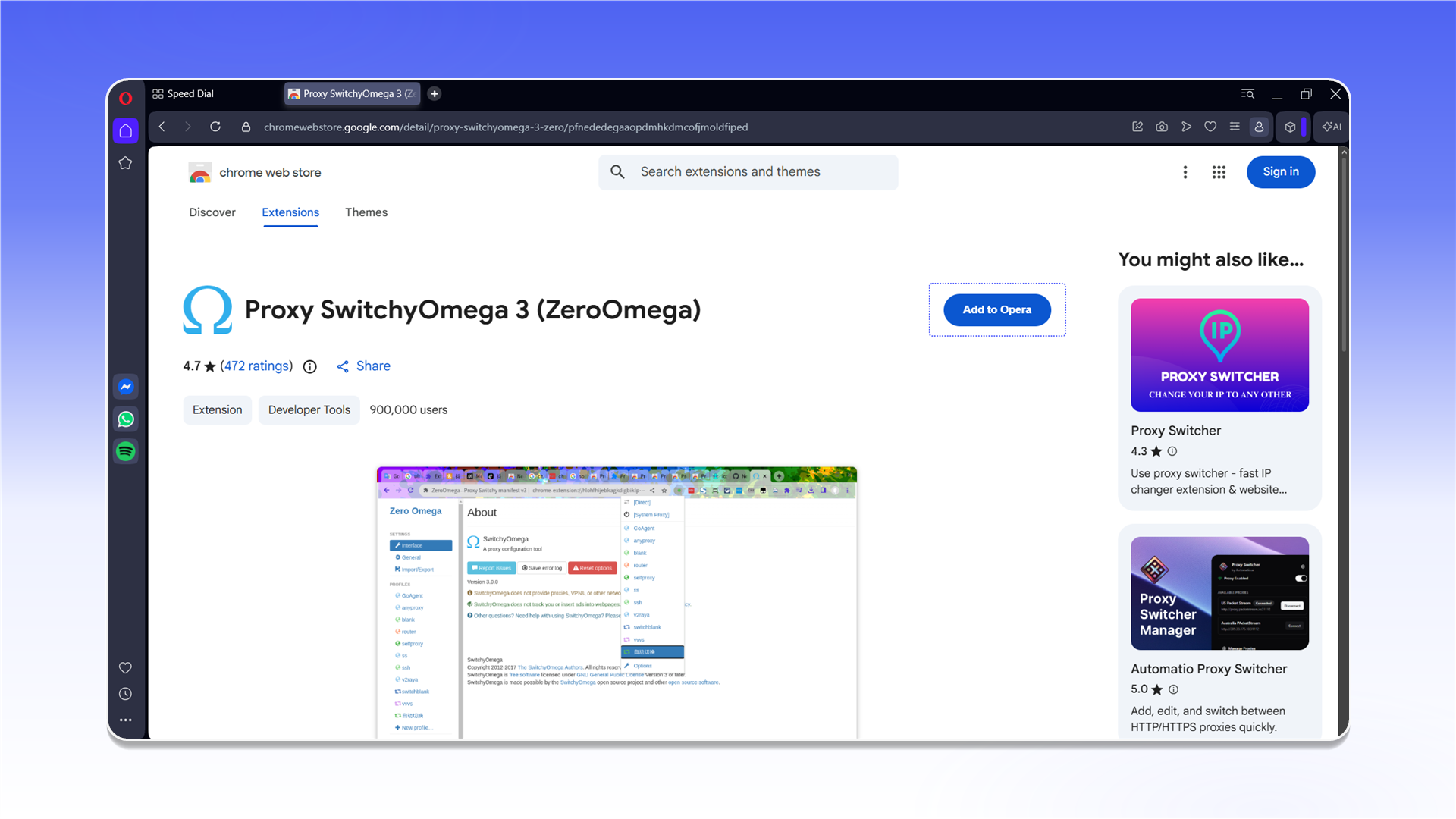Viewport: 1456px width, 819px height.
Task: Click the Add to Opera button
Action: 997,309
